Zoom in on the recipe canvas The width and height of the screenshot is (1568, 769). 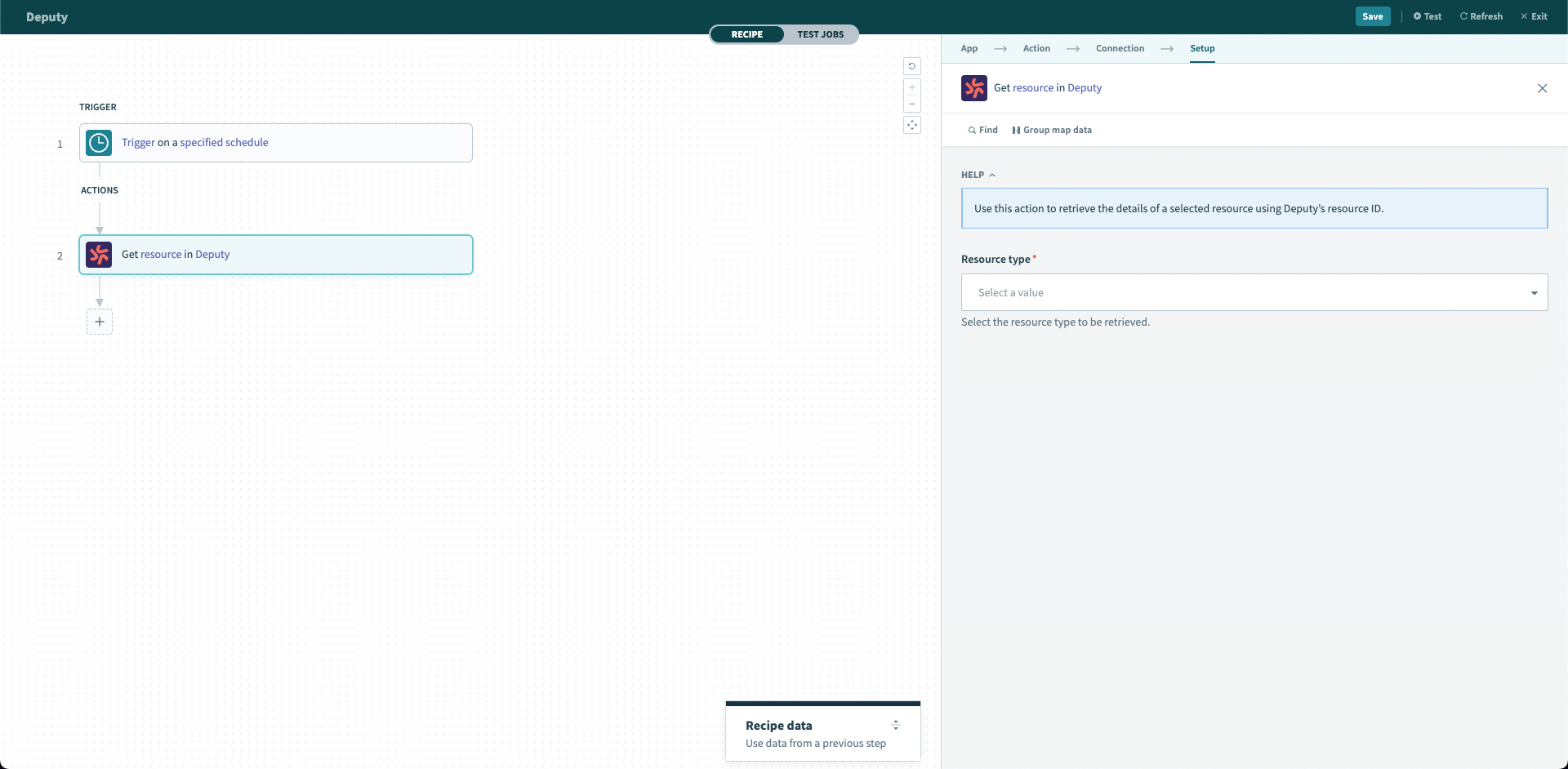[x=912, y=87]
